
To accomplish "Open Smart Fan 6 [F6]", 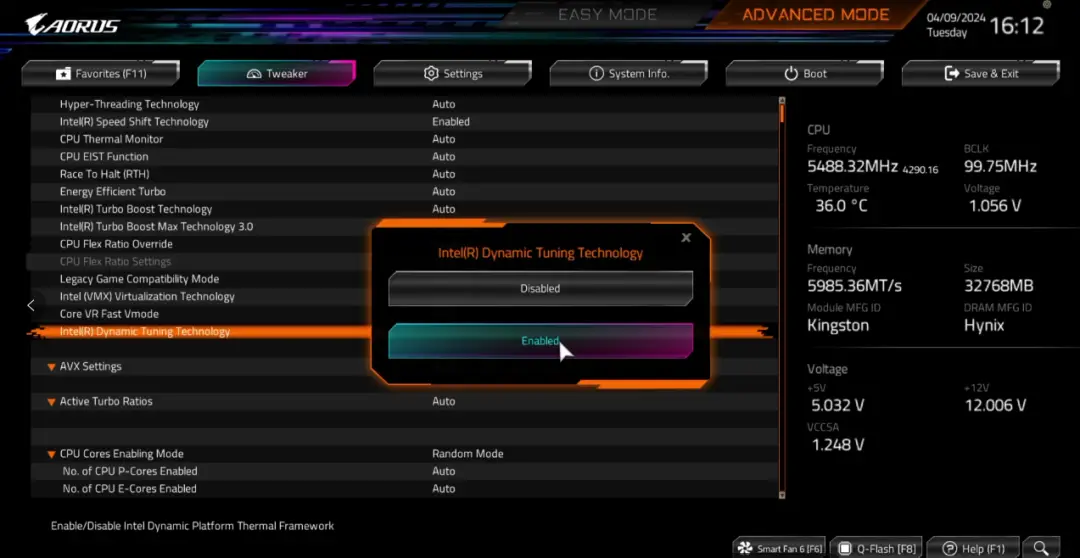I will coord(779,549).
